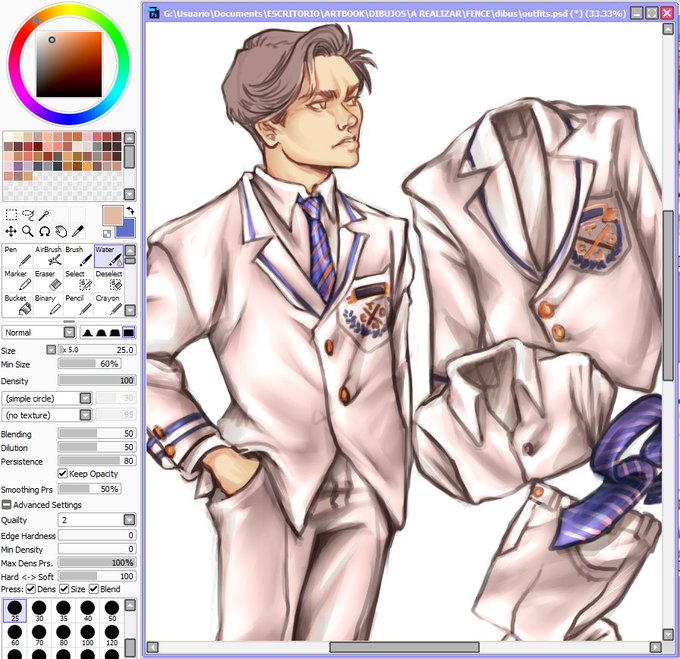
Task: Click the Min Density value field
Action: (97, 549)
